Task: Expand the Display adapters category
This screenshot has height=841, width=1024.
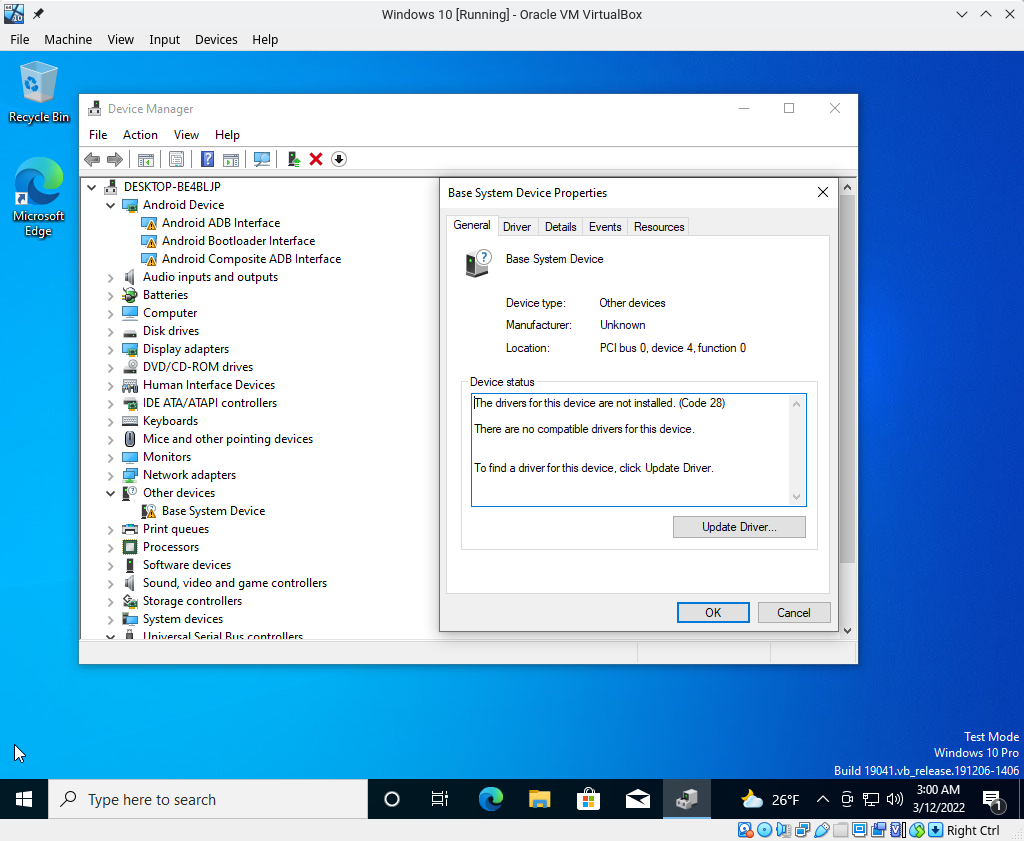Action: point(110,350)
